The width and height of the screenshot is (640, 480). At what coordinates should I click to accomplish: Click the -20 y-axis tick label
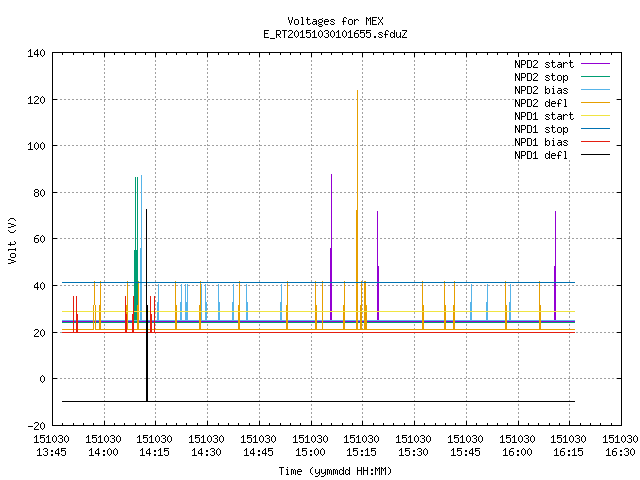point(36,426)
